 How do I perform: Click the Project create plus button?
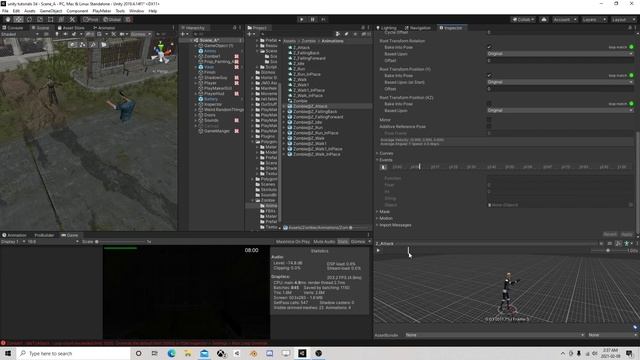pyautogui.click(x=250, y=34)
